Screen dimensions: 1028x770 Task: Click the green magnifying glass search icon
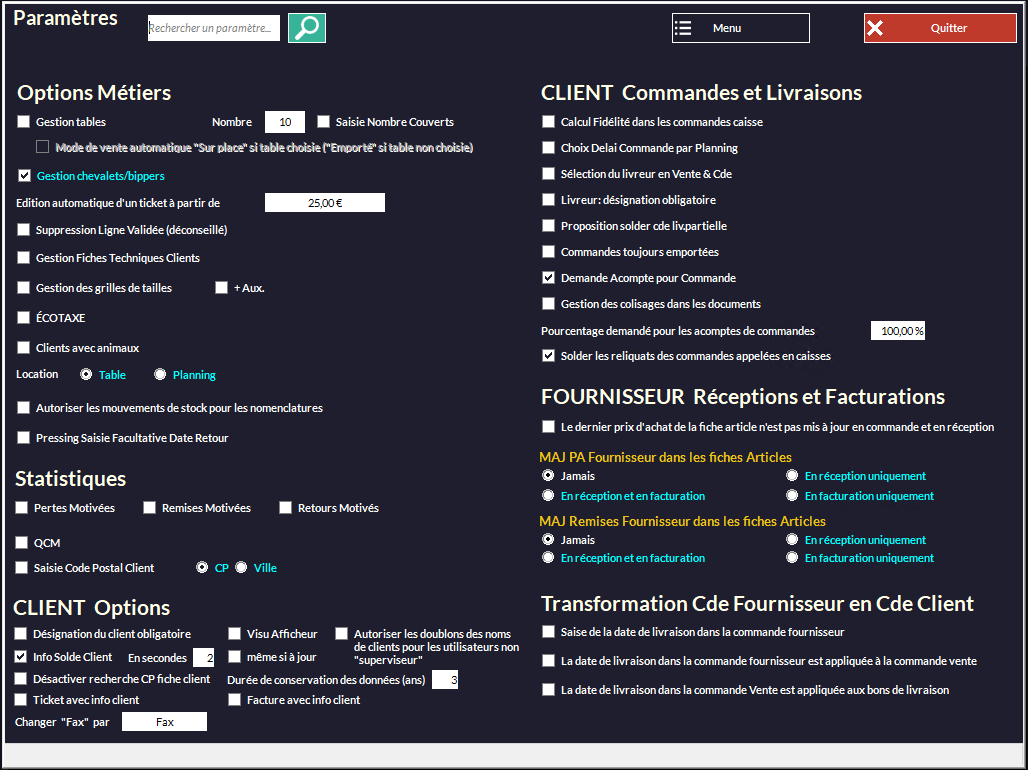pyautogui.click(x=307, y=28)
